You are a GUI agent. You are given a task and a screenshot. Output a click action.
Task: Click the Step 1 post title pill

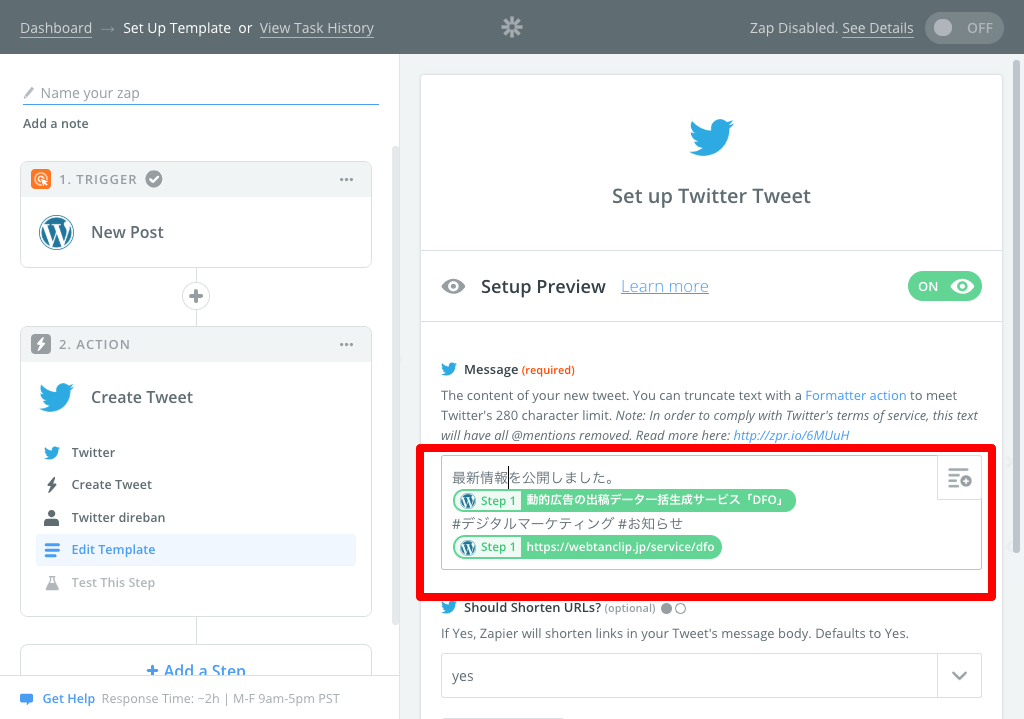point(624,500)
